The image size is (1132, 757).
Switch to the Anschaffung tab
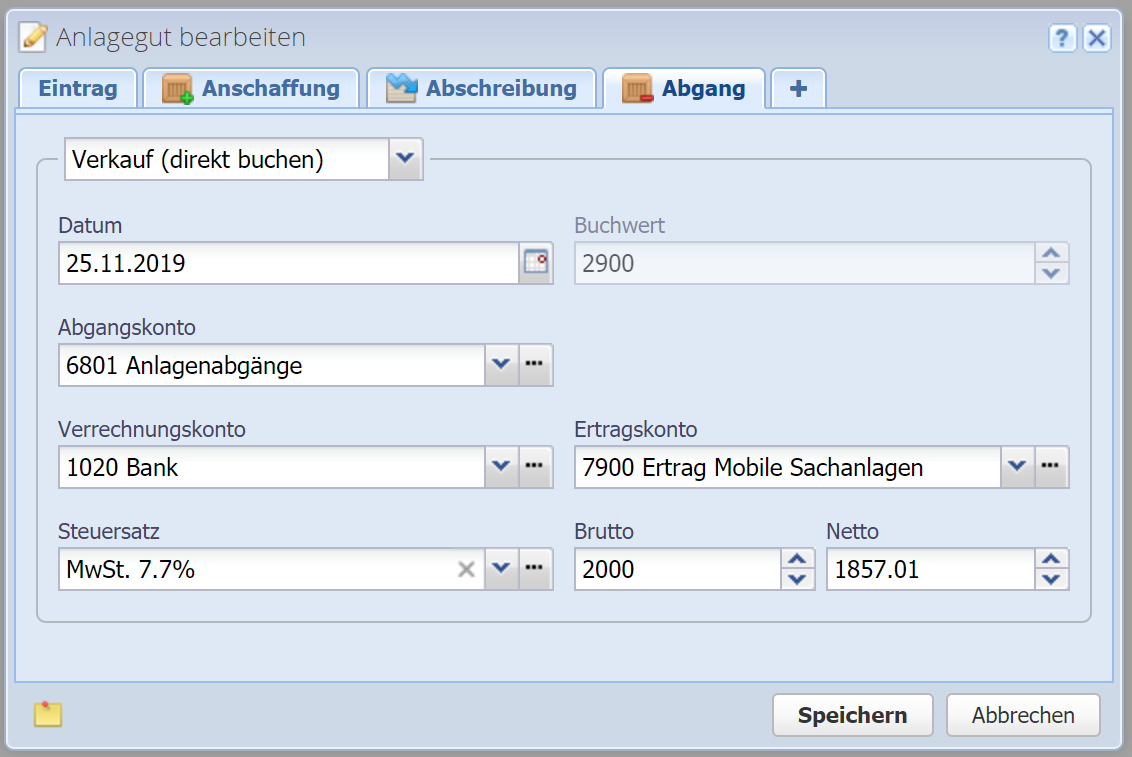pyautogui.click(x=251, y=89)
